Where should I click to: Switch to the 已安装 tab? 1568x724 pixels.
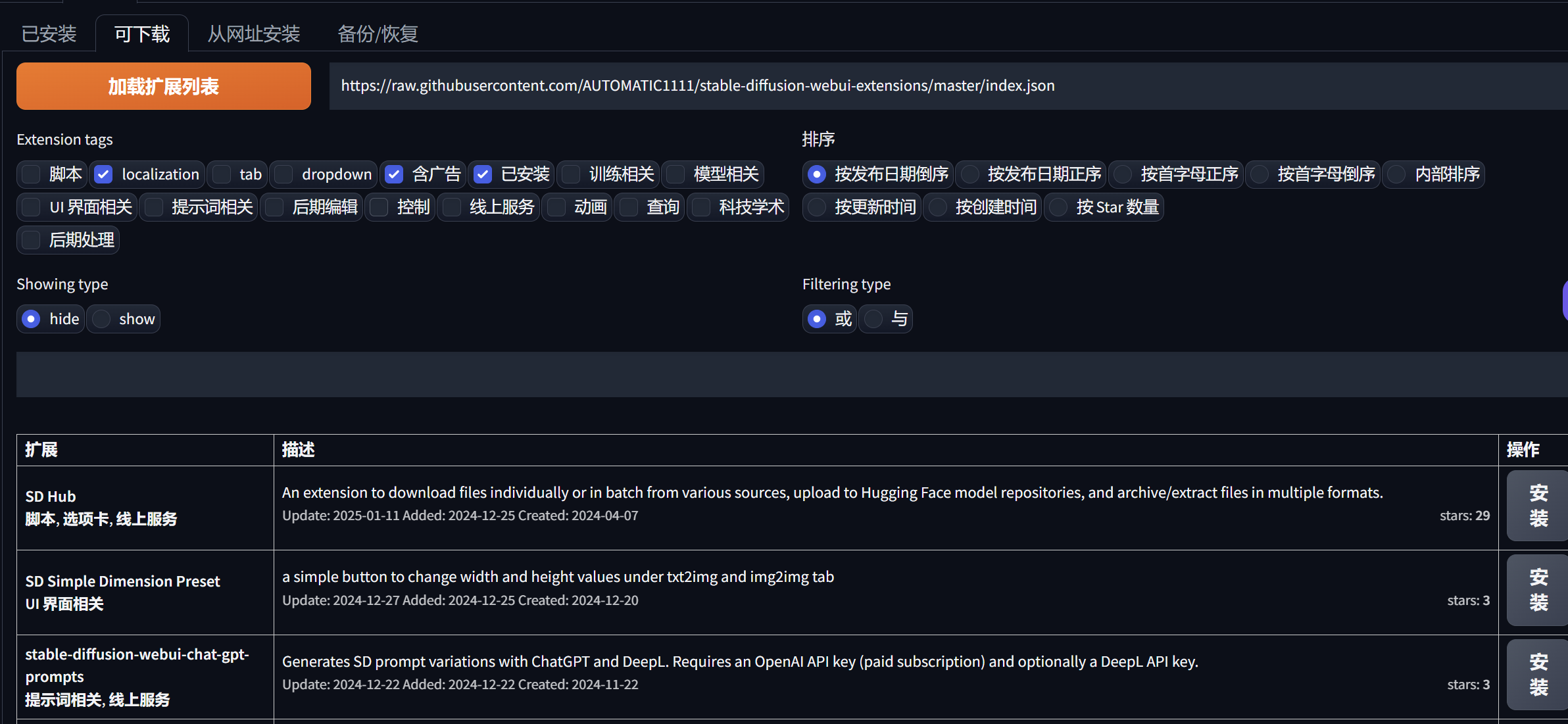[x=49, y=33]
